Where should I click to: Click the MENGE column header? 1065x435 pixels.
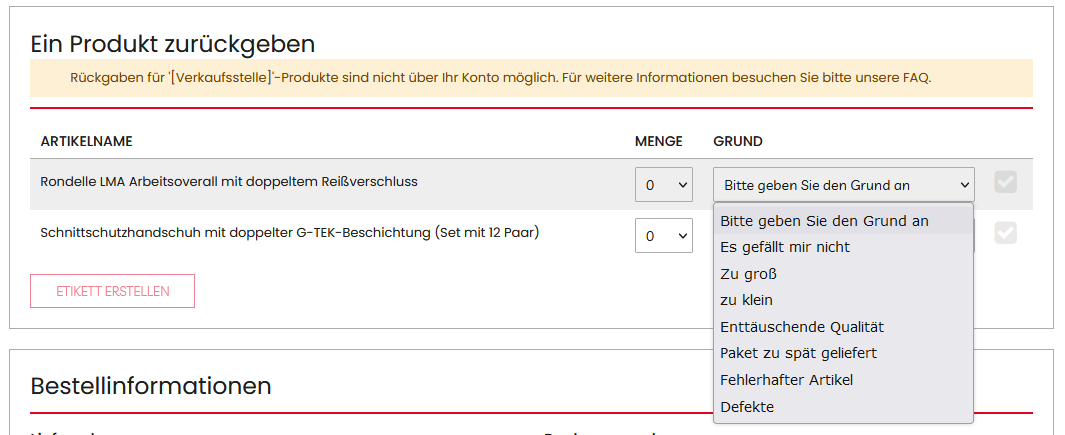pyautogui.click(x=659, y=141)
